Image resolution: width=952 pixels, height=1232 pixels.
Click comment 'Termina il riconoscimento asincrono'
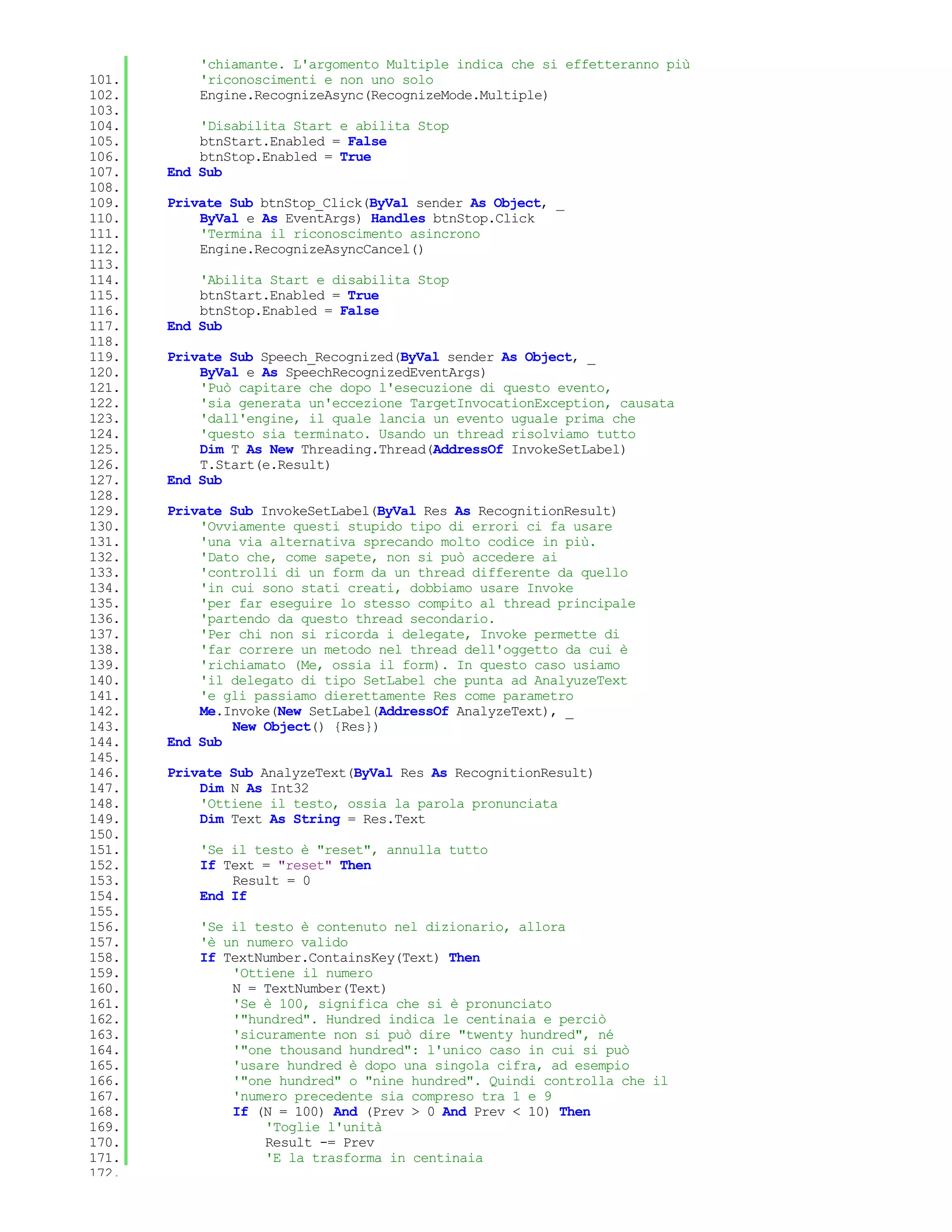coord(340,234)
